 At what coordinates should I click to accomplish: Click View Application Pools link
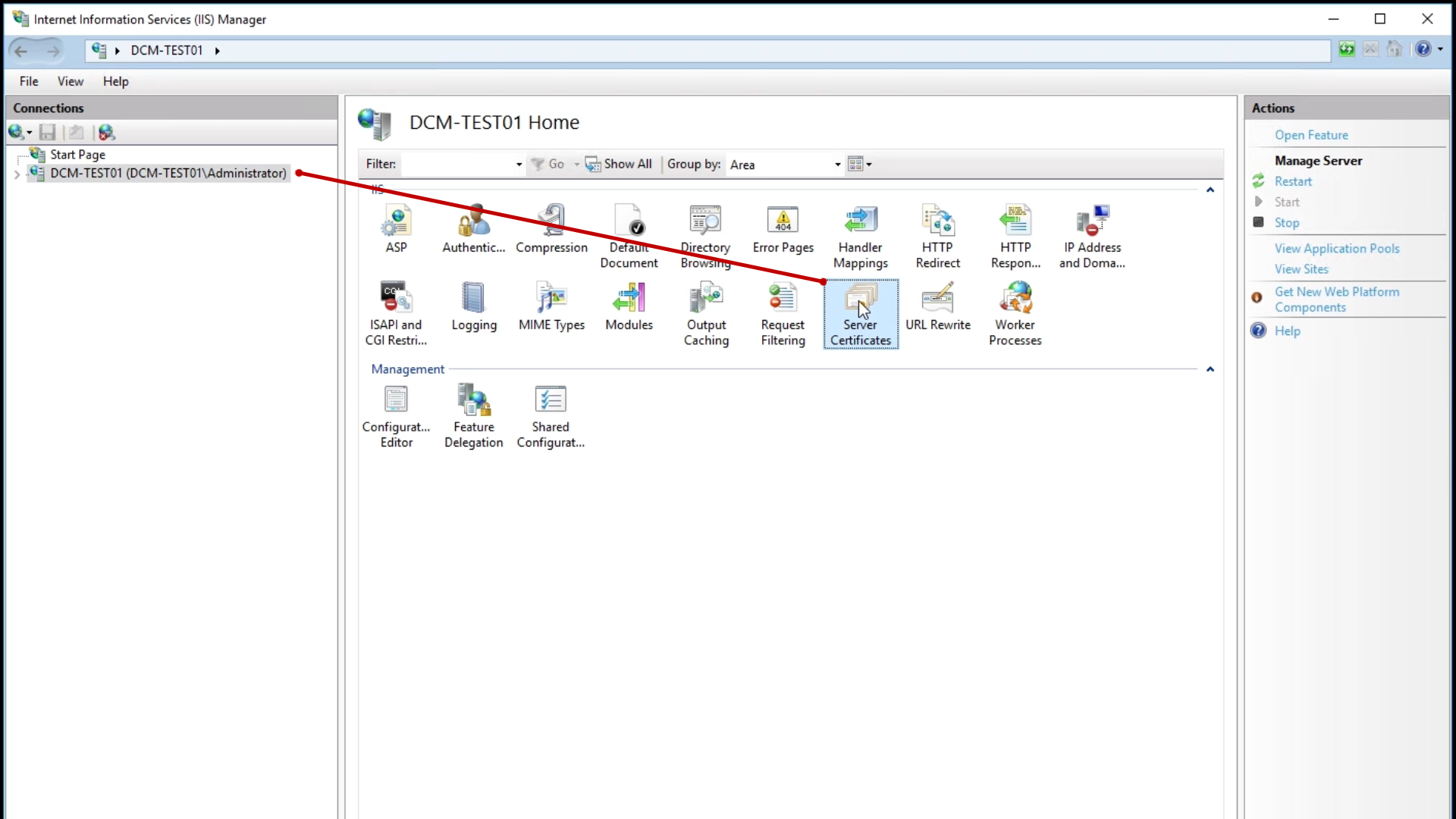(1336, 248)
